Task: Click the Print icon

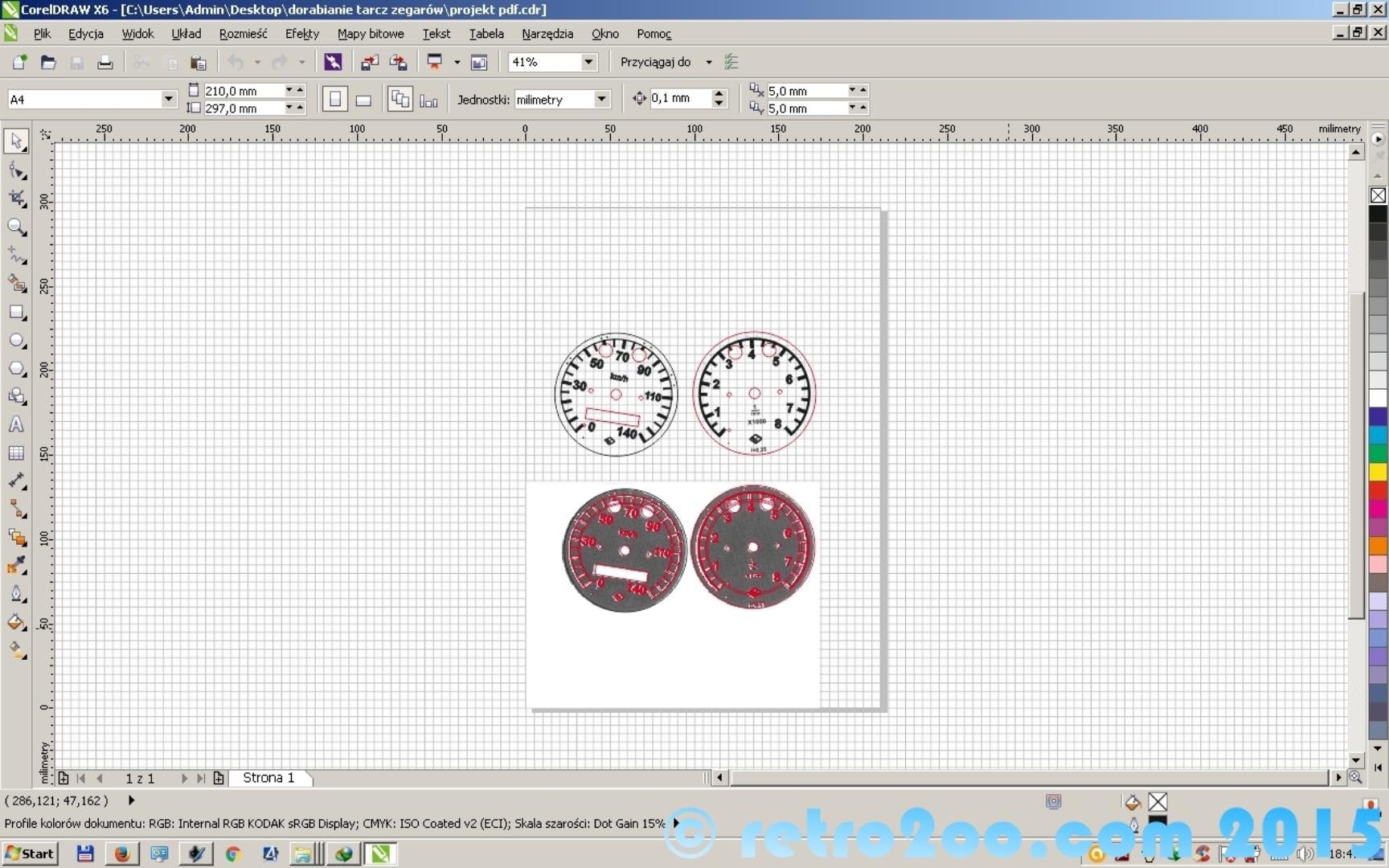Action: (x=104, y=63)
